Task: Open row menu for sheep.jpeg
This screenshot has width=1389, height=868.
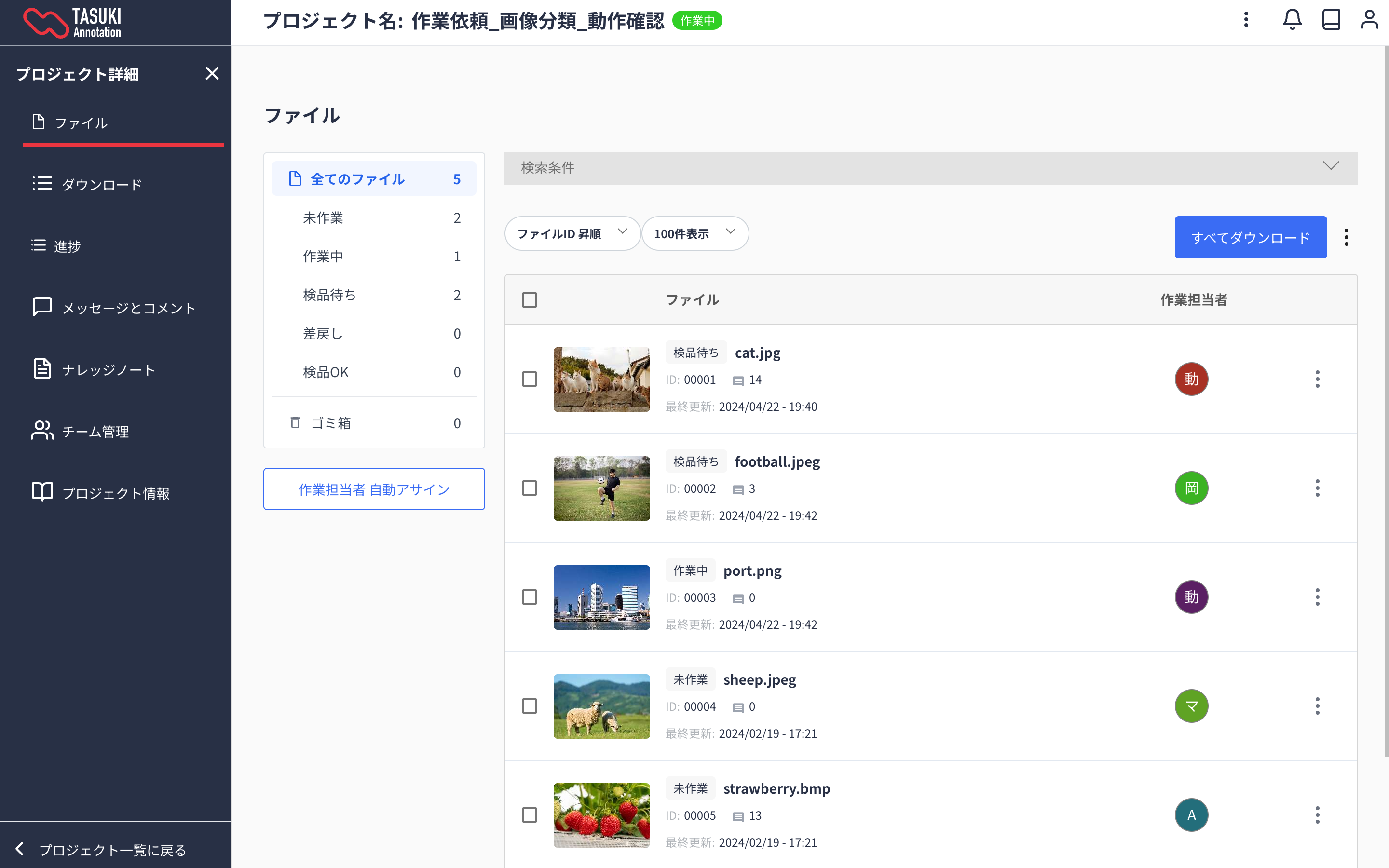Action: pyautogui.click(x=1317, y=706)
